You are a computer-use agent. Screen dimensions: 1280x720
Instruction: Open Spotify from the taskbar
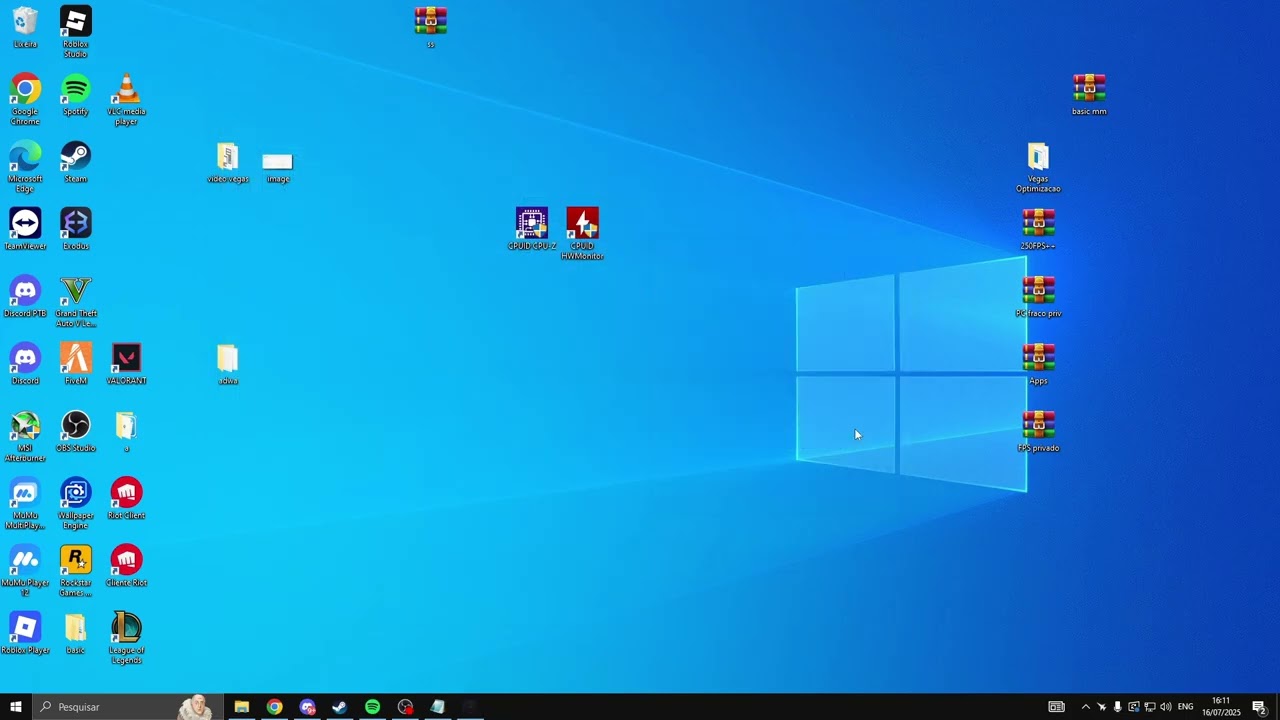[373, 707]
